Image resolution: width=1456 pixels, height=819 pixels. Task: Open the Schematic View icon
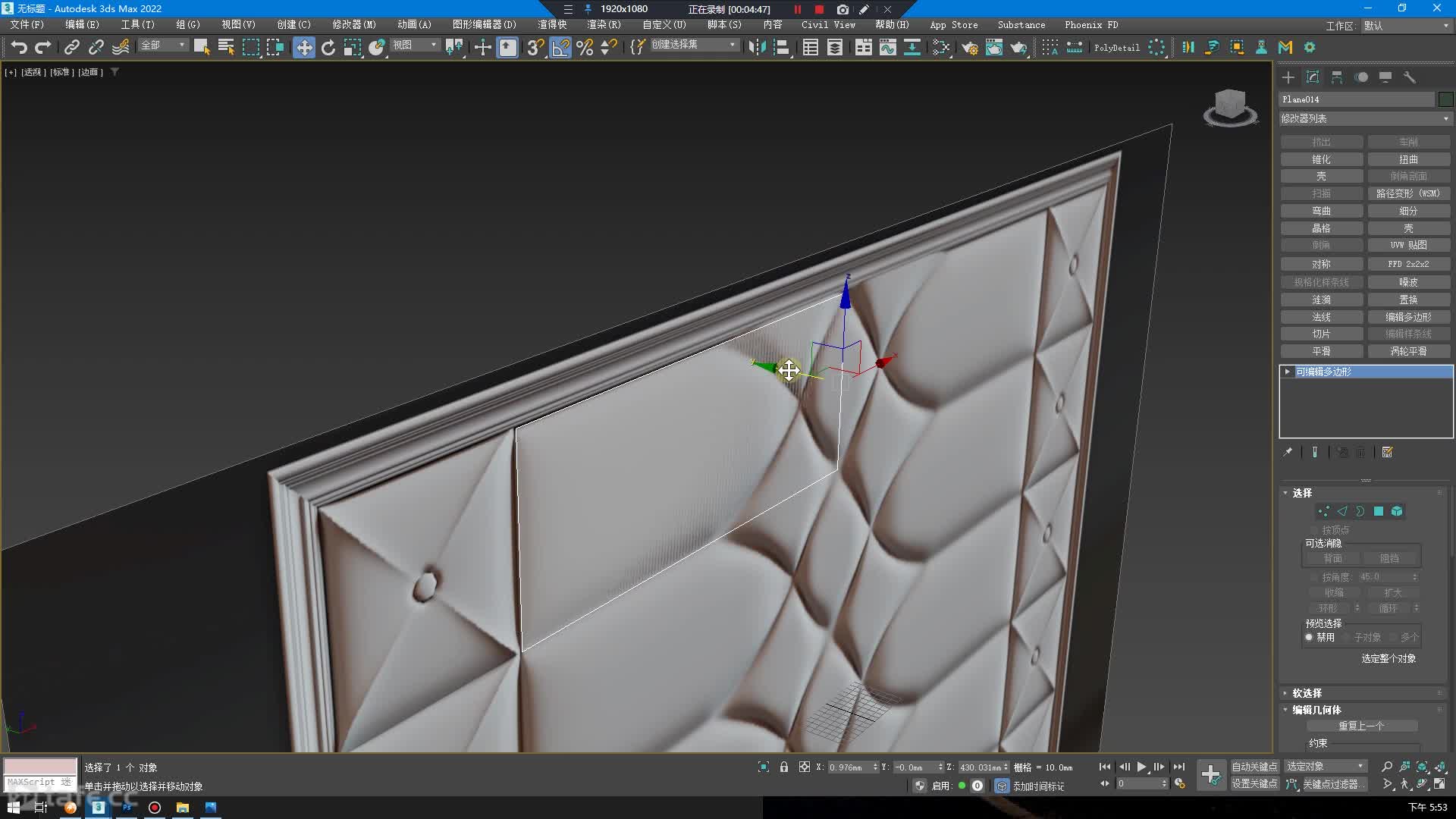(912, 47)
